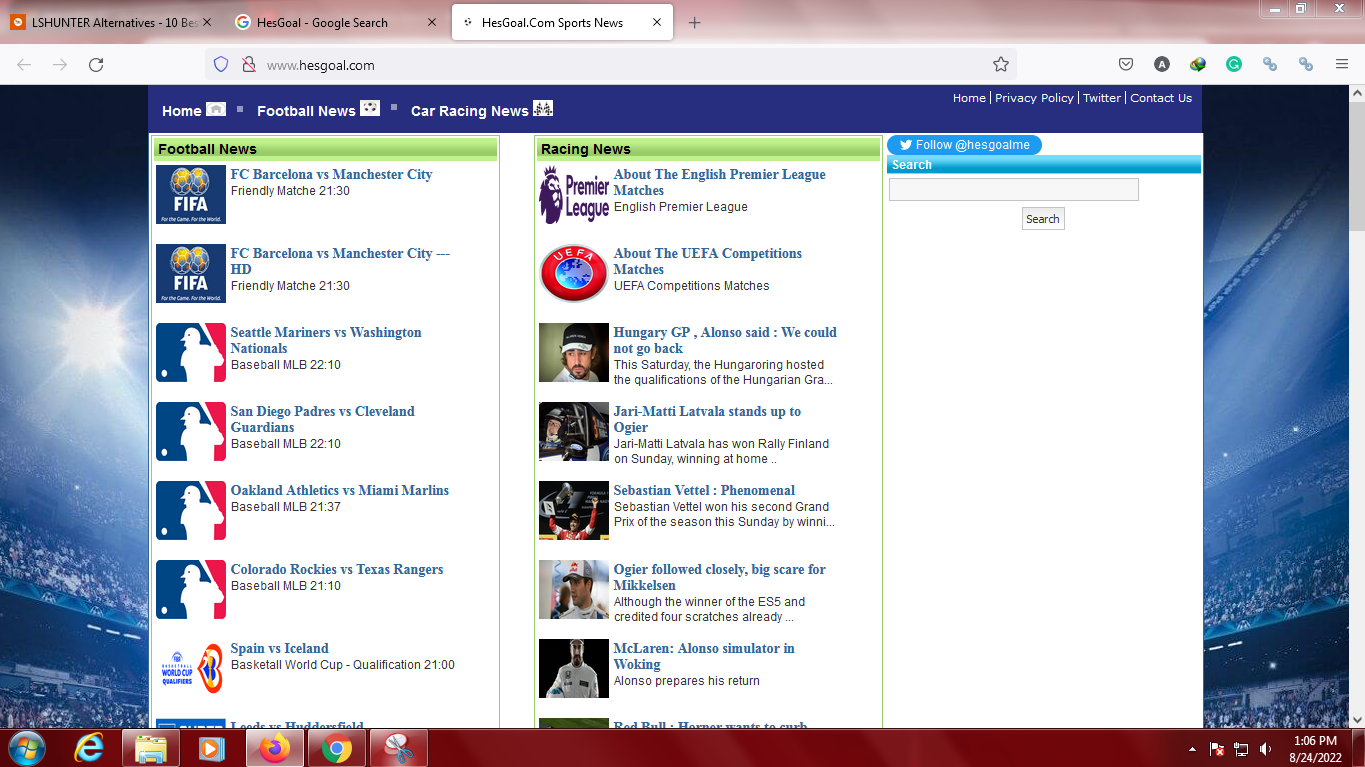Click MLB logo beside Seattle Mariners match
Image resolution: width=1365 pixels, height=767 pixels.
click(x=191, y=352)
